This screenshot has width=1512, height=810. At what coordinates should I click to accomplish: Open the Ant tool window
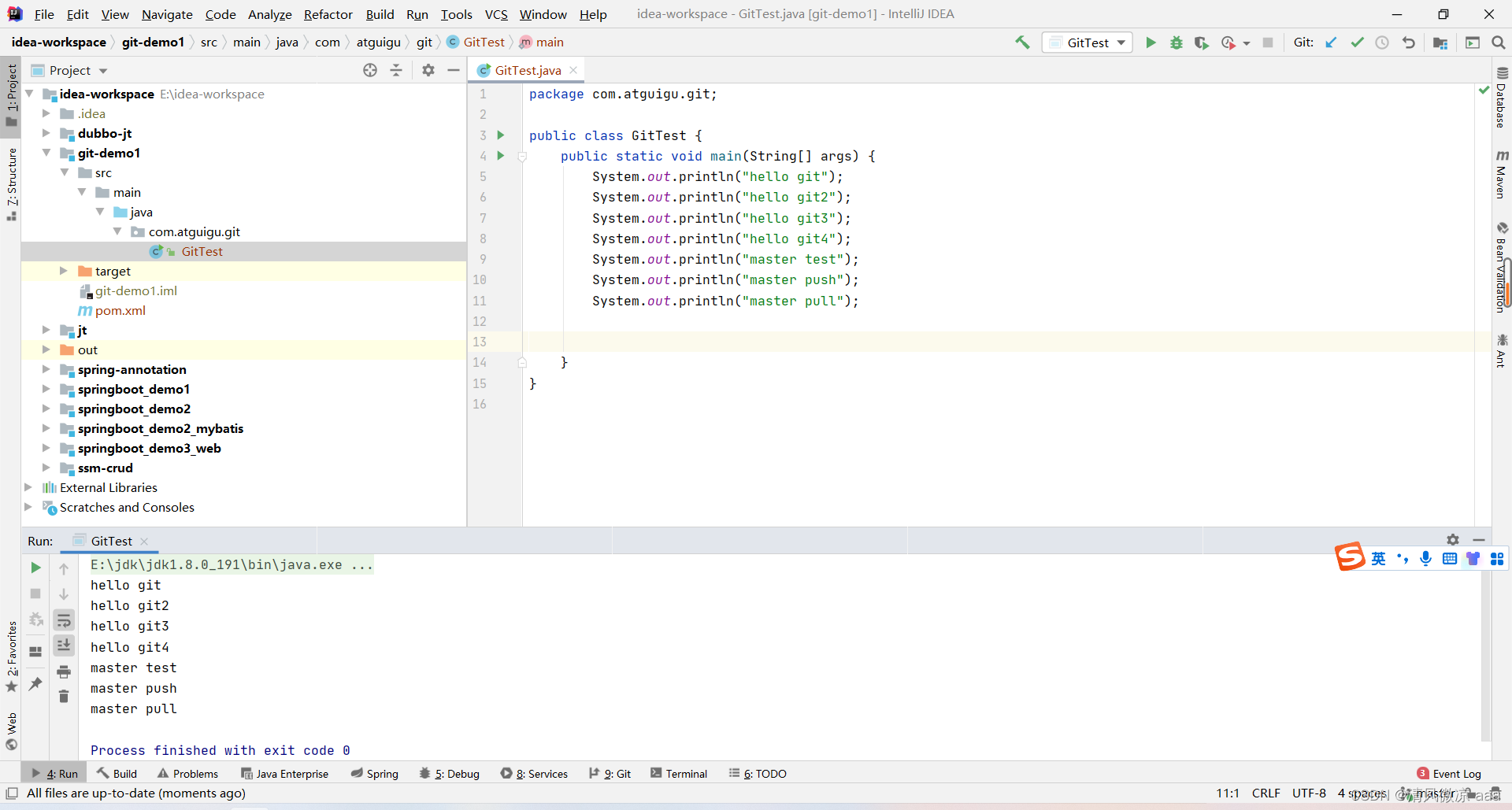1502,350
